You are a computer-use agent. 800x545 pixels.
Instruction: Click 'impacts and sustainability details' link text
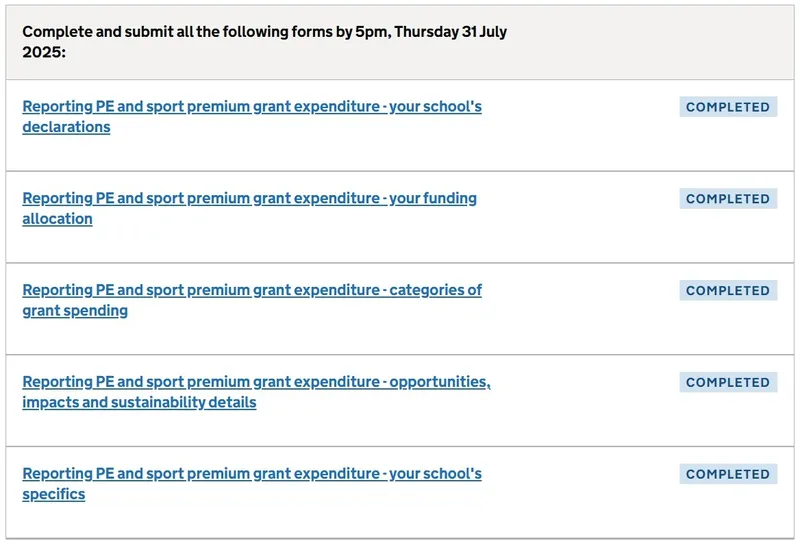139,403
